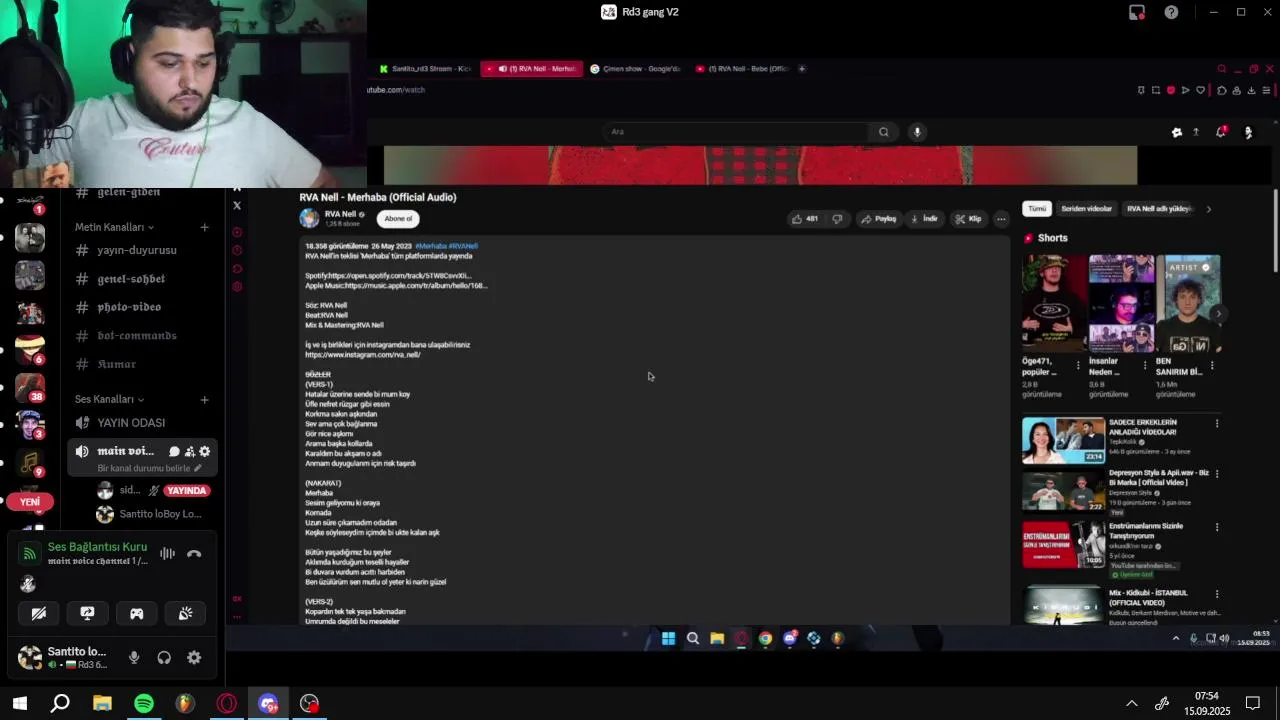Click the İndir download button

coord(924,219)
